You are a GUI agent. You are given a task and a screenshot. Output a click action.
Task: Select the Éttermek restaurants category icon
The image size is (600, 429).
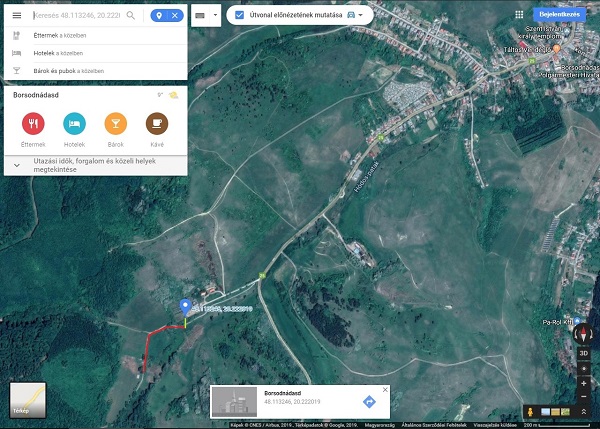pos(32,123)
